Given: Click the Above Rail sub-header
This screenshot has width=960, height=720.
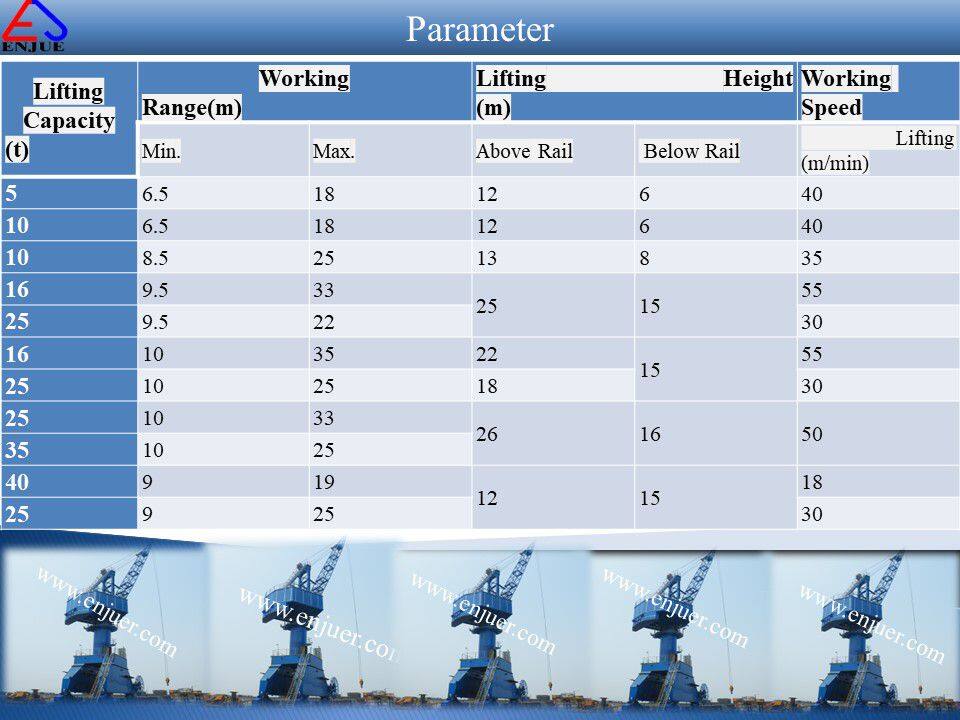Looking at the screenshot, I should [x=552, y=151].
